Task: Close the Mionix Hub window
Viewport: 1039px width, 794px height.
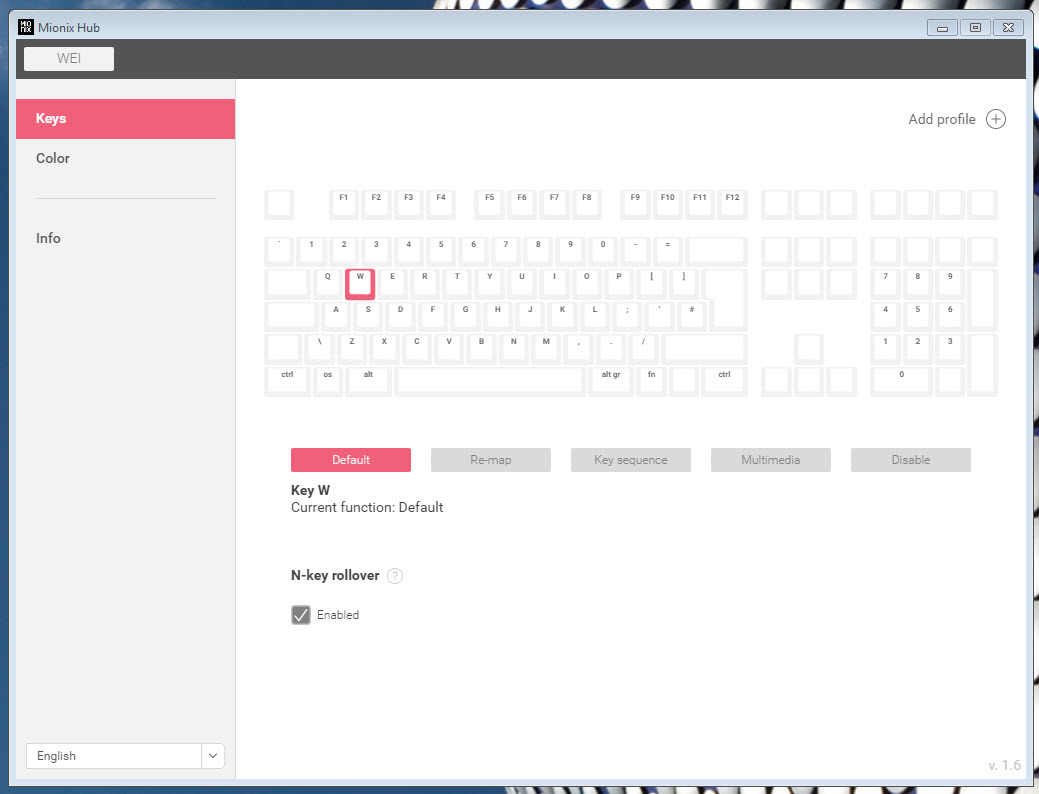Action: point(1008,27)
